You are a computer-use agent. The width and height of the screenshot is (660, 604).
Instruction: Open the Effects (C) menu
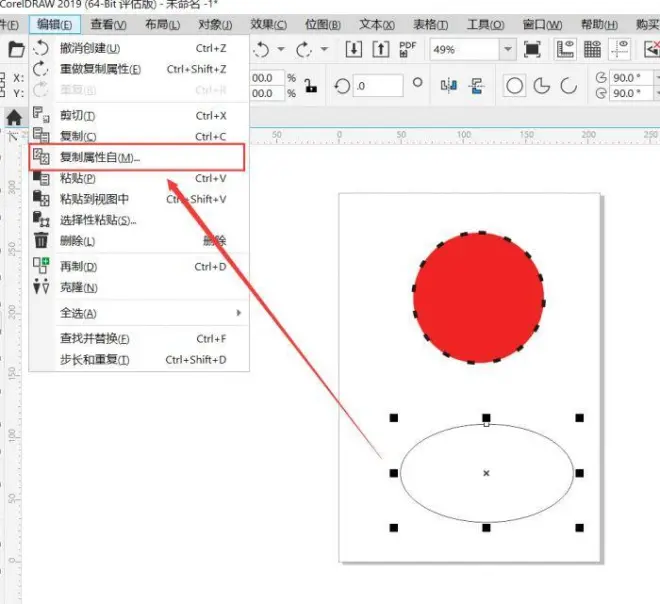[269, 25]
